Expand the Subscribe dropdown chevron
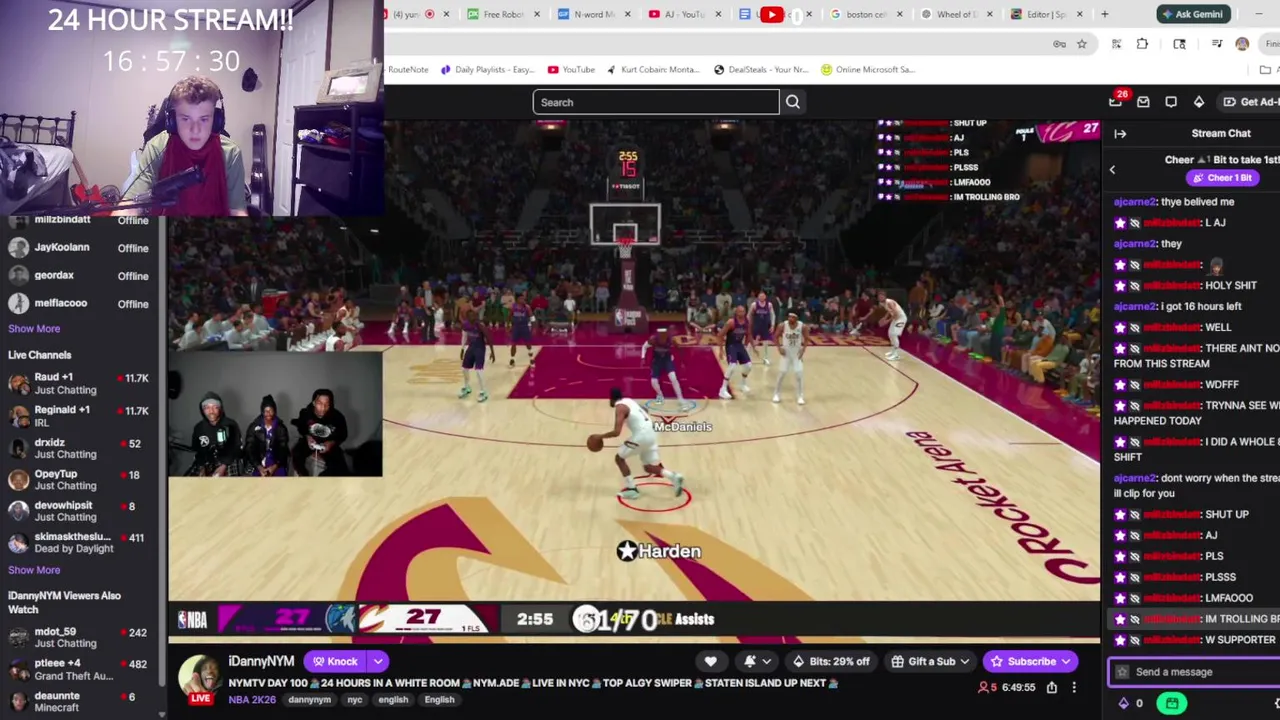The height and width of the screenshot is (720, 1280). pyautogui.click(x=1066, y=661)
